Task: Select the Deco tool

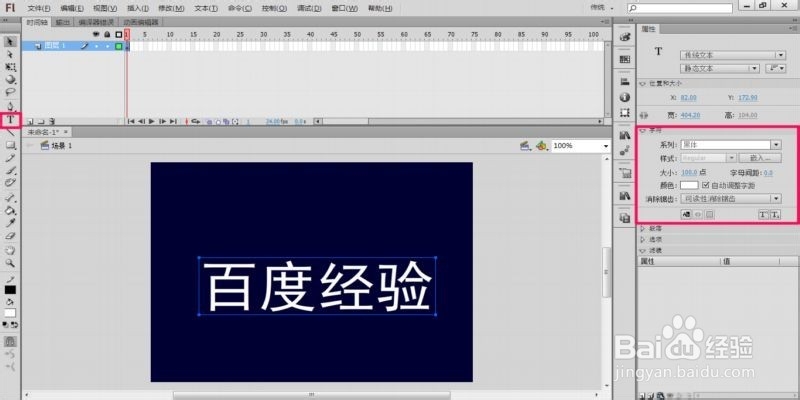Action: pyautogui.click(x=10, y=183)
